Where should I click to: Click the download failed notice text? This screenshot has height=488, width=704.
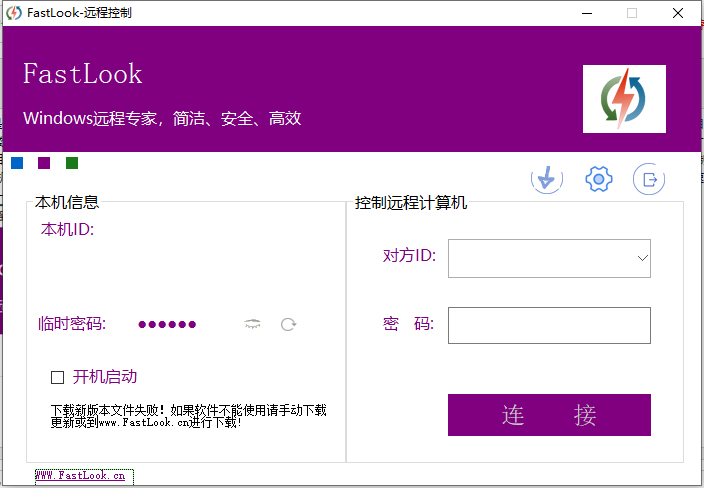(189, 416)
